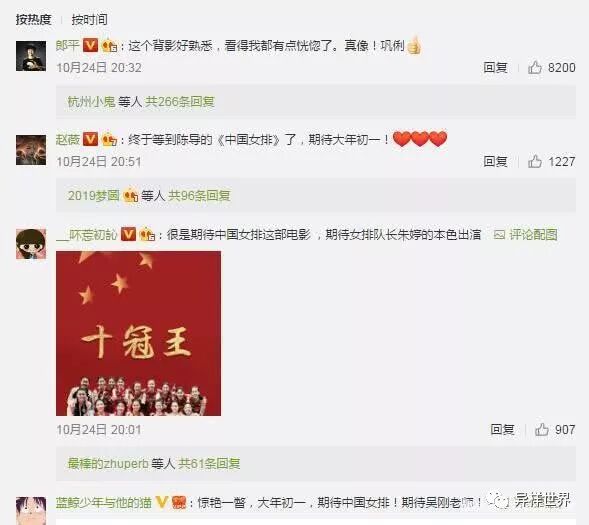Open user 最棒的zhuperb profile link
The image size is (589, 525).
(x=108, y=463)
